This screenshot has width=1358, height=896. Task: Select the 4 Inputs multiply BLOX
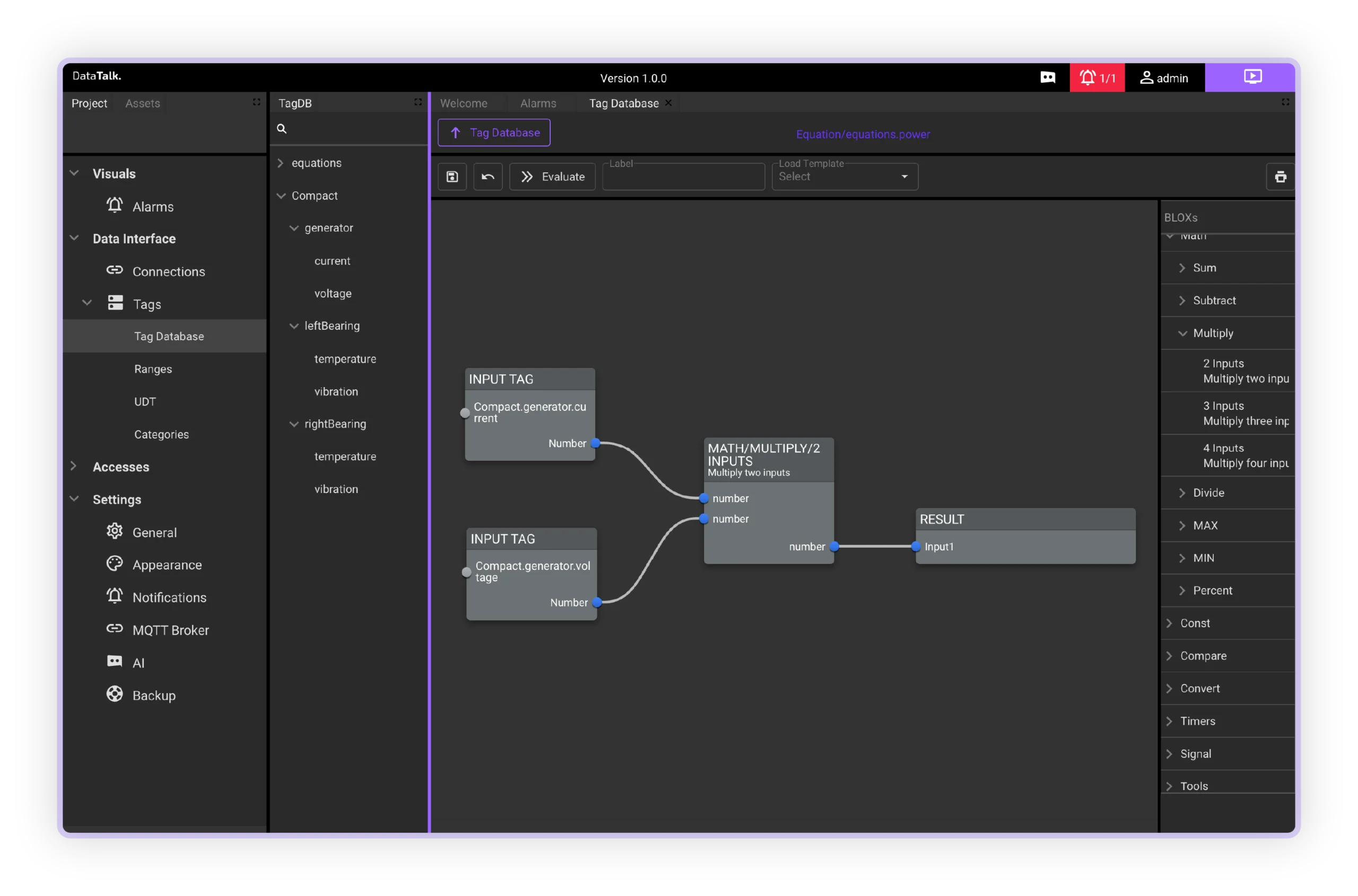(x=1228, y=455)
